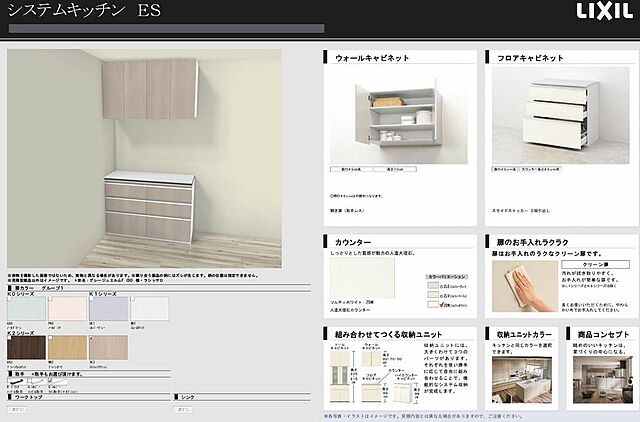Click the 取手 section heading

coord(20,374)
